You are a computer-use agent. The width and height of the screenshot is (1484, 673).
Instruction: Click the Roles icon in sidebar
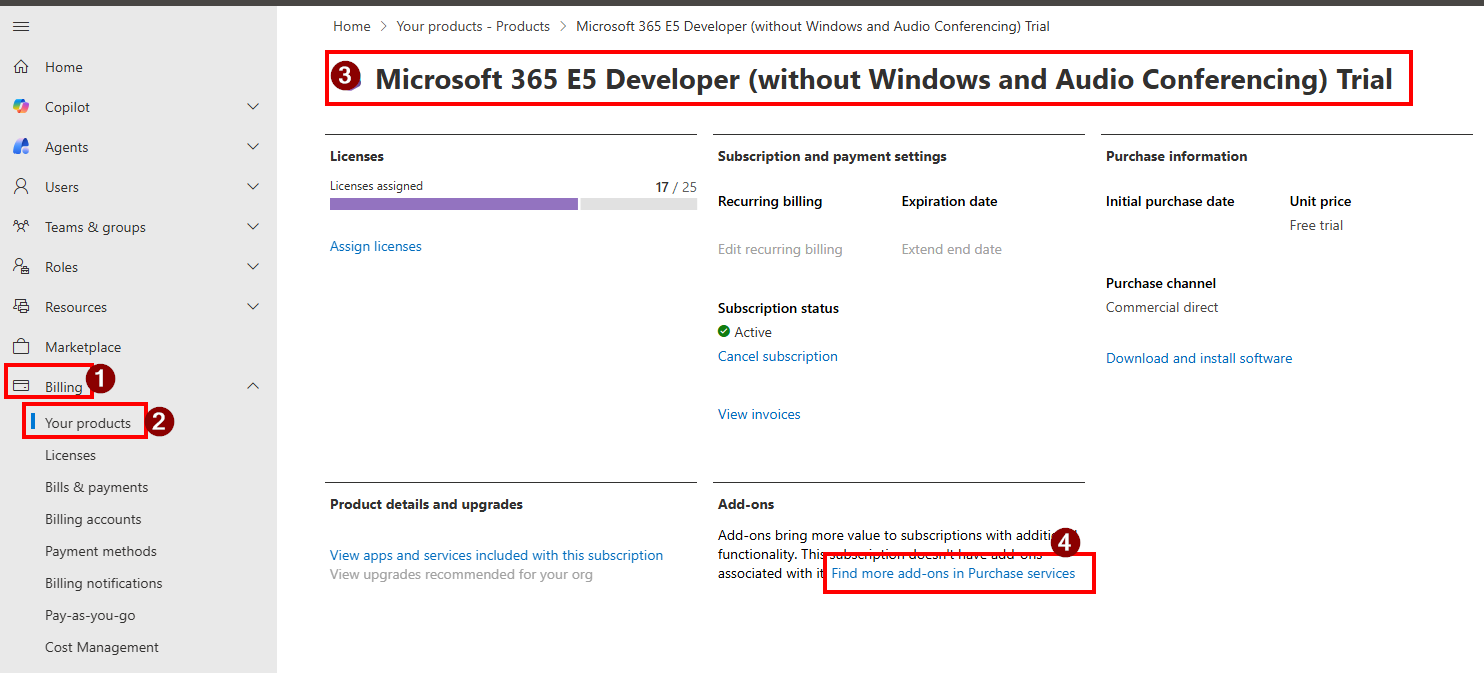click(21, 267)
